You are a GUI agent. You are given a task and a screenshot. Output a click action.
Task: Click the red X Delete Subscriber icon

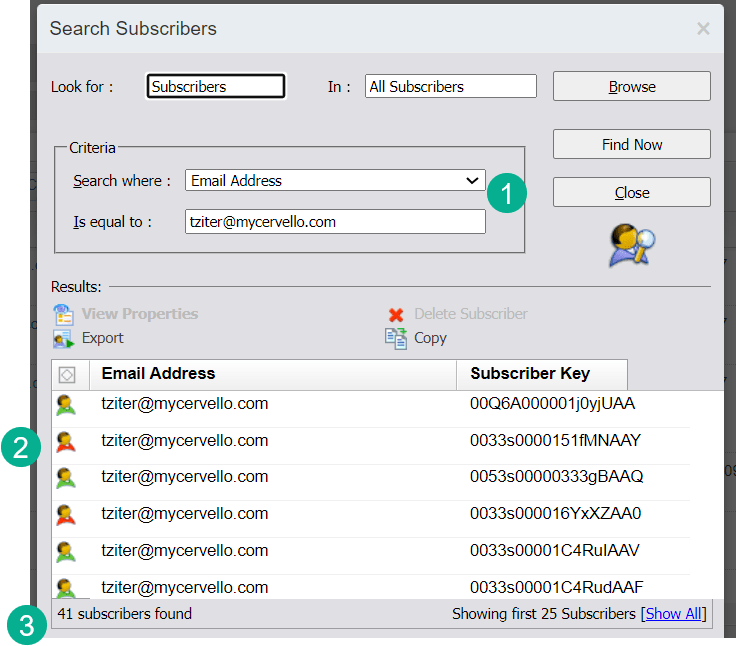(x=396, y=314)
